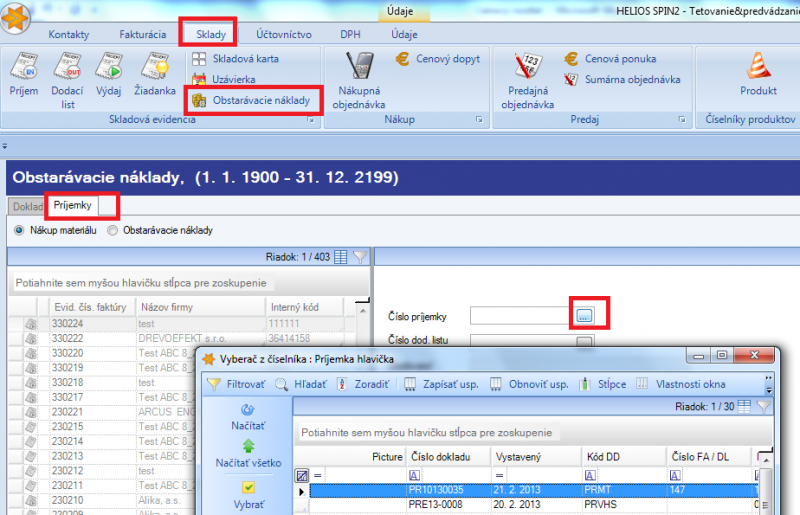This screenshot has height=515, width=800.
Task: Expand dialog toolbar overflow chevron
Action: pos(769,384)
